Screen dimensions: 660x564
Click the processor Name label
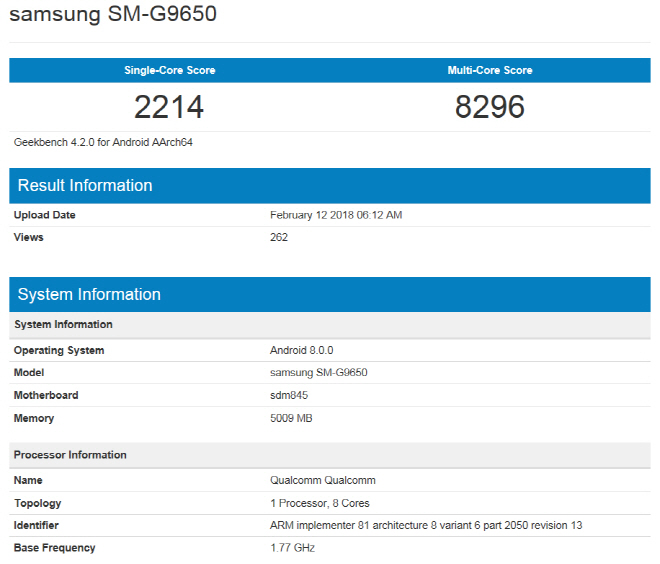click(28, 481)
